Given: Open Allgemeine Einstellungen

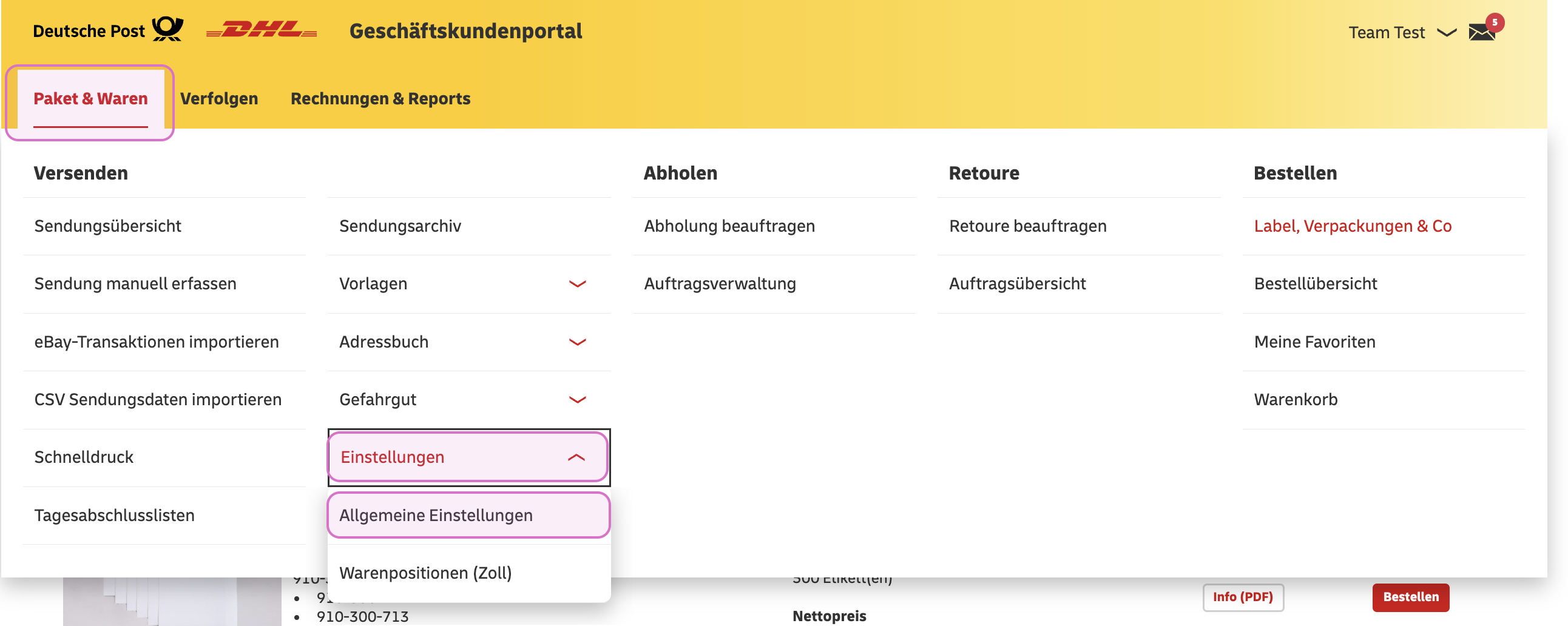Looking at the screenshot, I should click(x=435, y=514).
